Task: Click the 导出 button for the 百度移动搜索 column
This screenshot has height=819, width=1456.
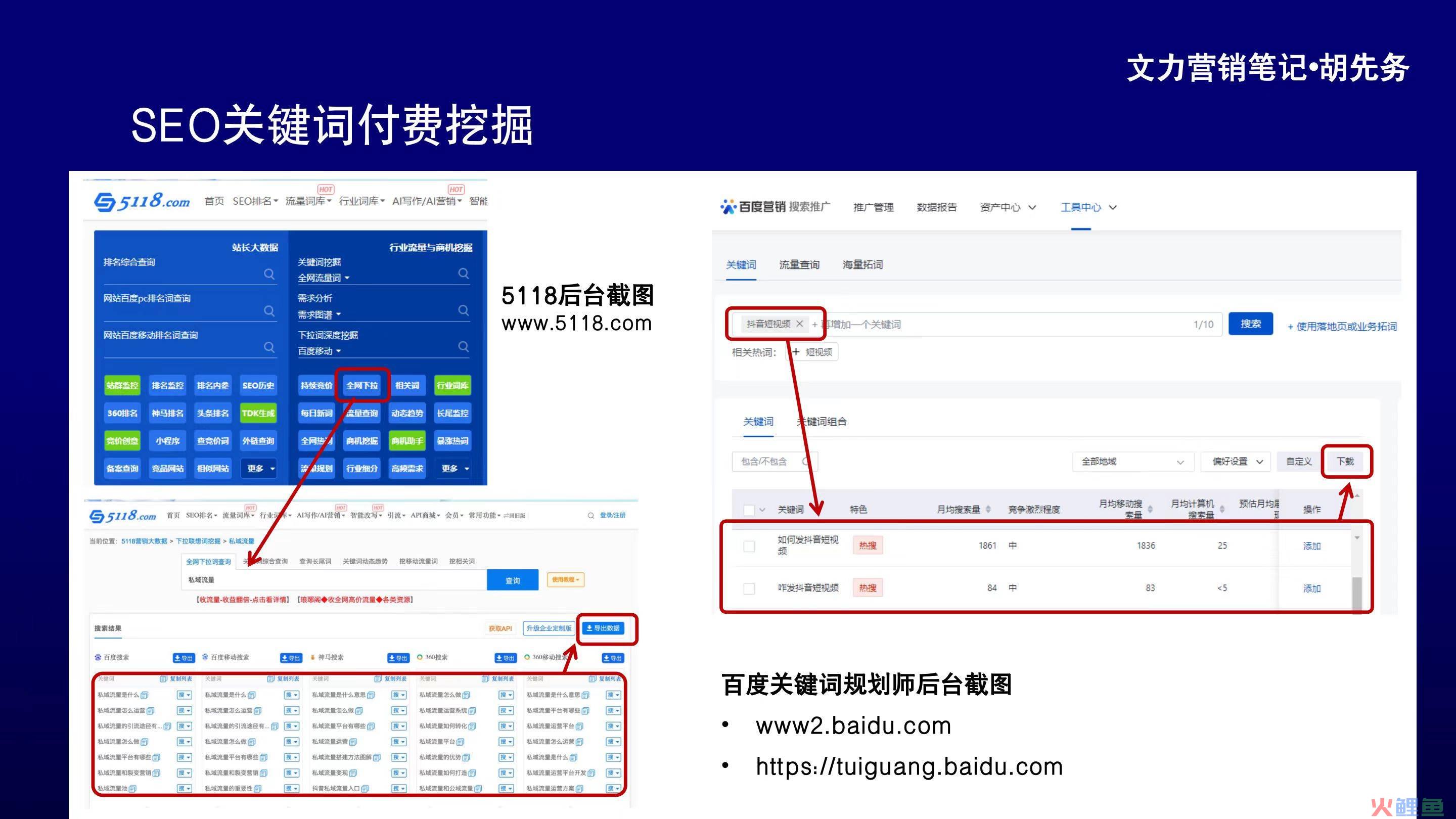Action: pos(291,658)
